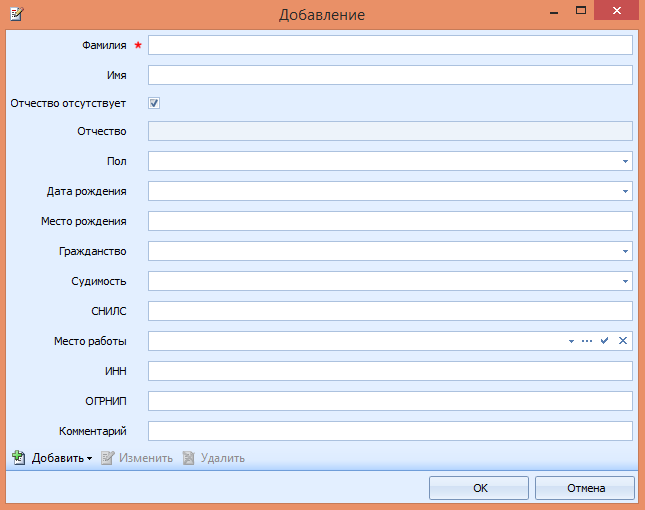The height and width of the screenshot is (510, 645).
Task: Open the Дата рождения date dropdown
Action: (625, 191)
